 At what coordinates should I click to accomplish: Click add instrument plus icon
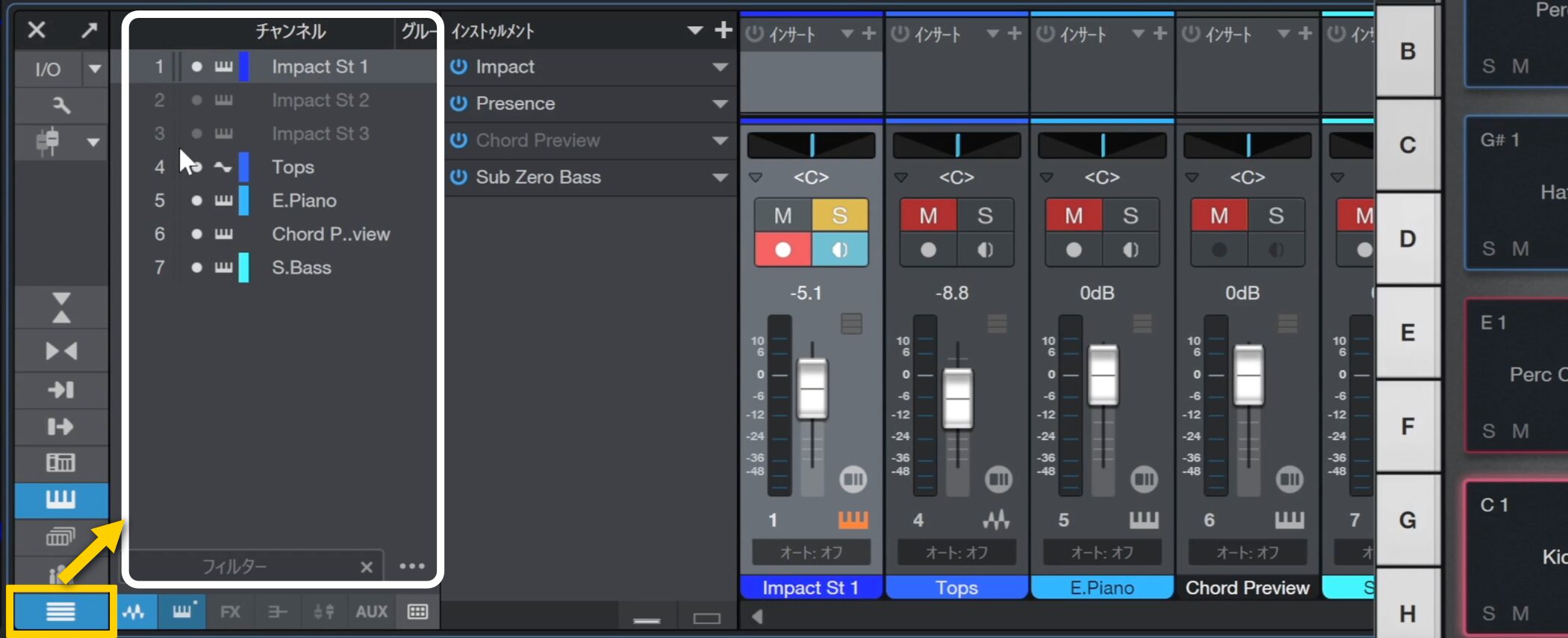[723, 31]
